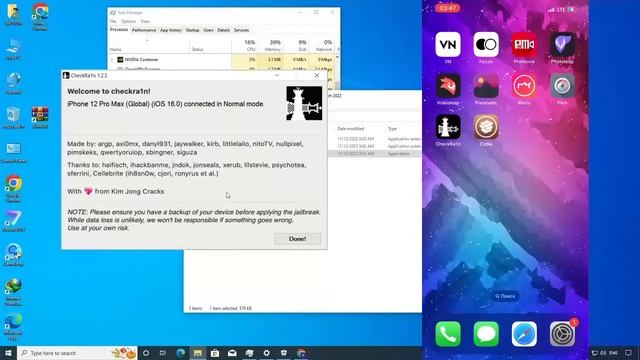
Task: Open Settings gear from the taskbar
Action: (x=267, y=353)
